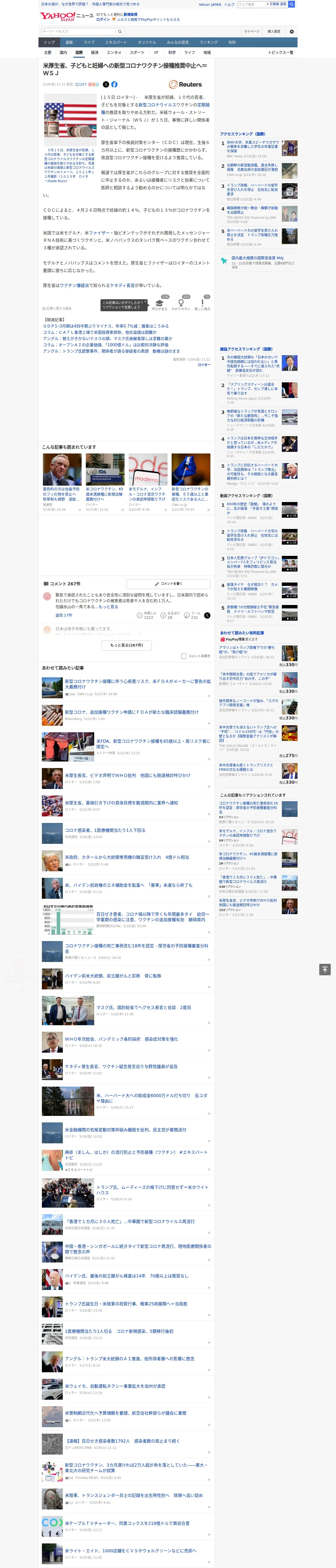Click the ログイン link in header
This screenshot has height=1568, width=336.
coord(103,20)
